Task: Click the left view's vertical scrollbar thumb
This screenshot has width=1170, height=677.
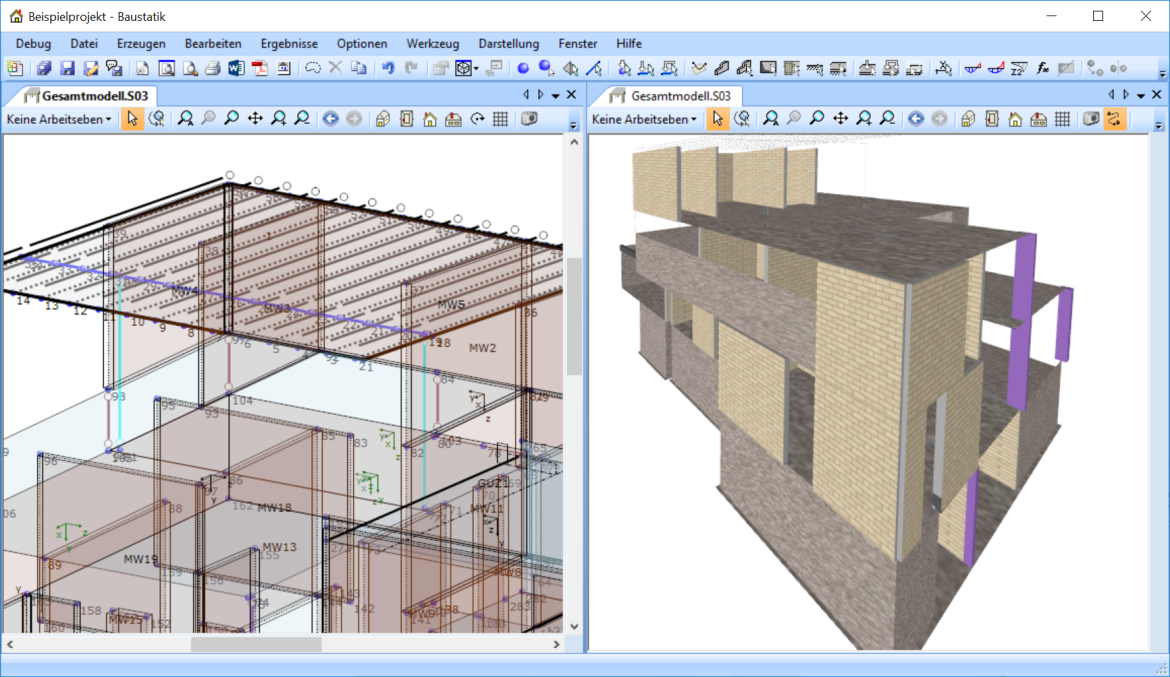Action: [574, 315]
